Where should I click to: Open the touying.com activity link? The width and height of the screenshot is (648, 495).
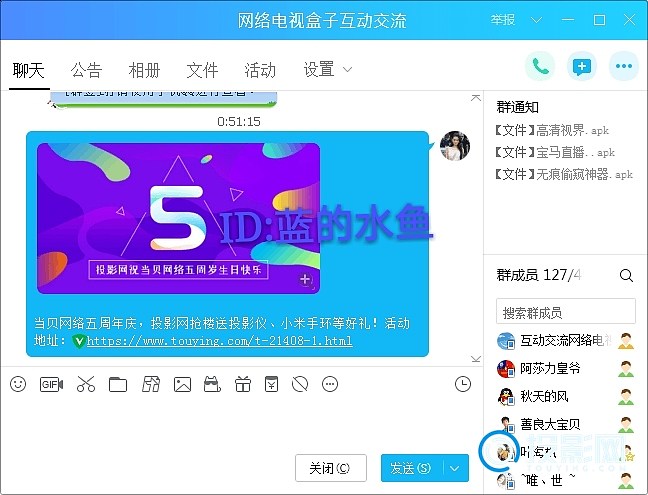coord(219,341)
